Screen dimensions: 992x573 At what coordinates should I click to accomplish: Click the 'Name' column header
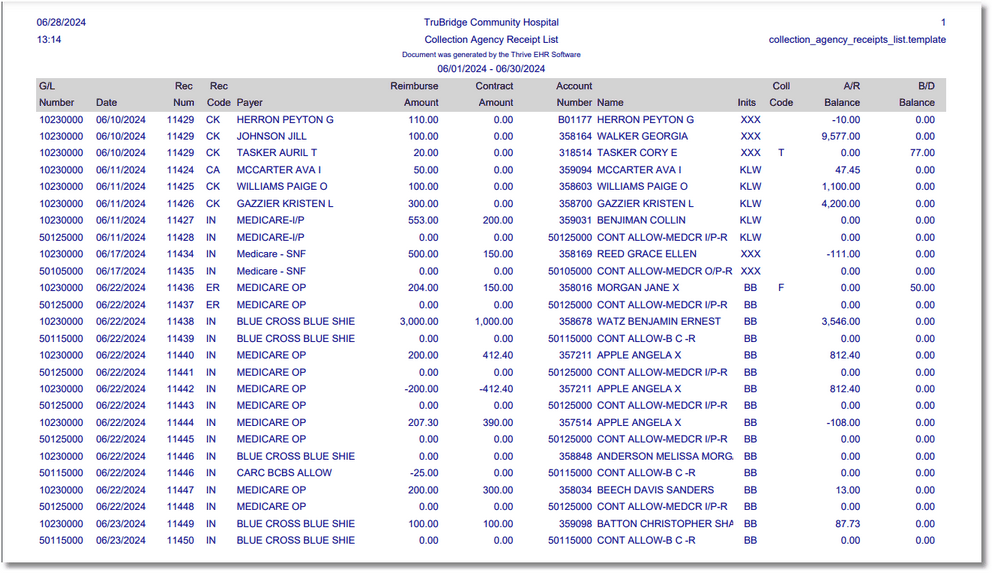pos(610,102)
